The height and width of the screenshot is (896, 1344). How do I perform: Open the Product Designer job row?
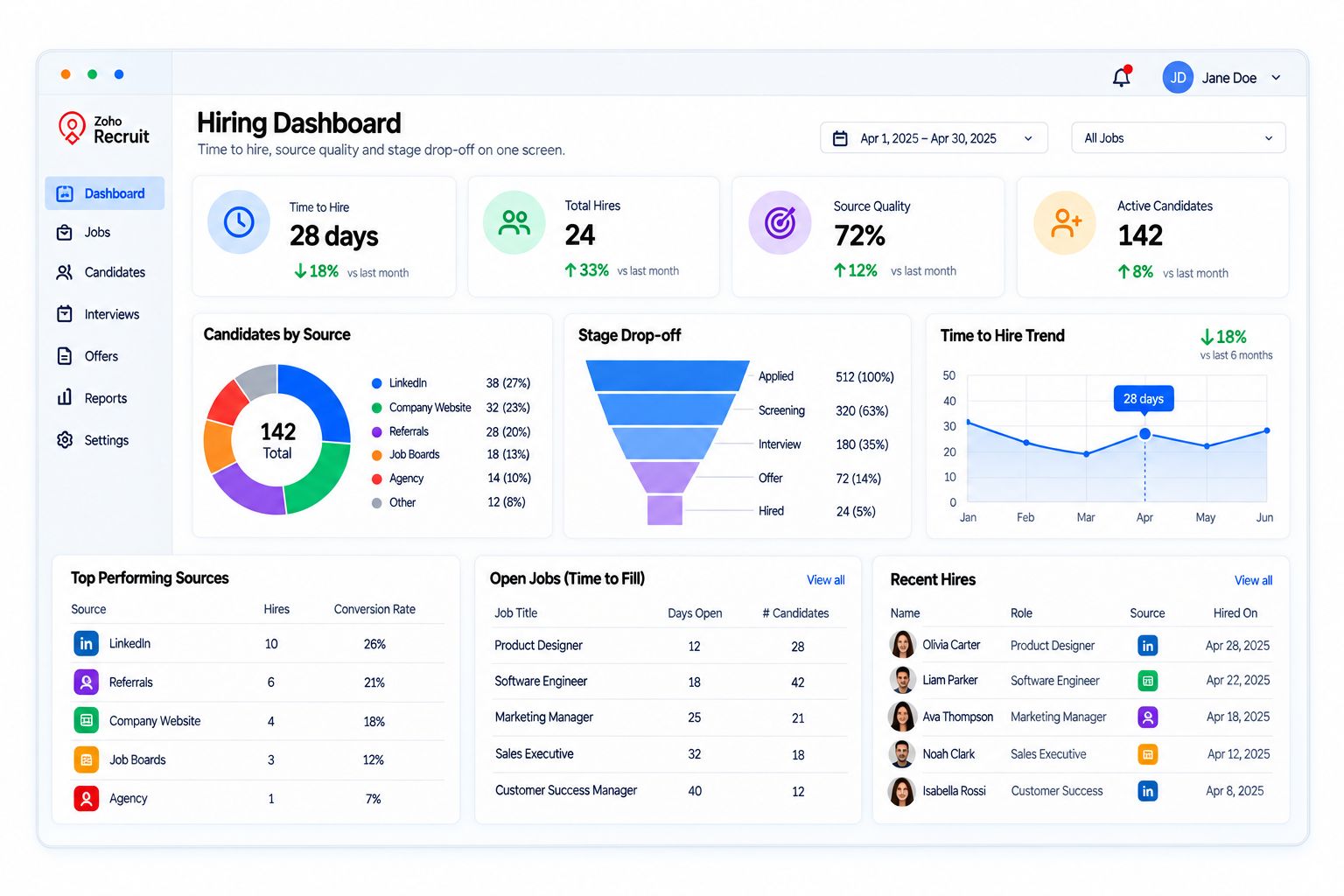pyautogui.click(x=670, y=646)
